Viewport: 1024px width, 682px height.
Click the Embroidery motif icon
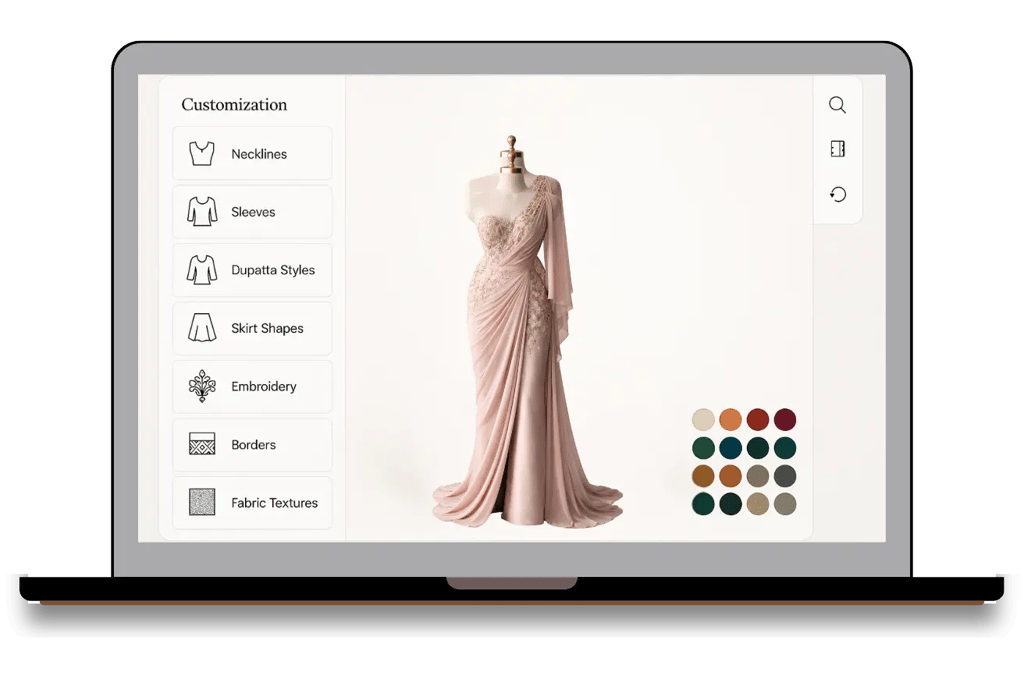tap(201, 386)
